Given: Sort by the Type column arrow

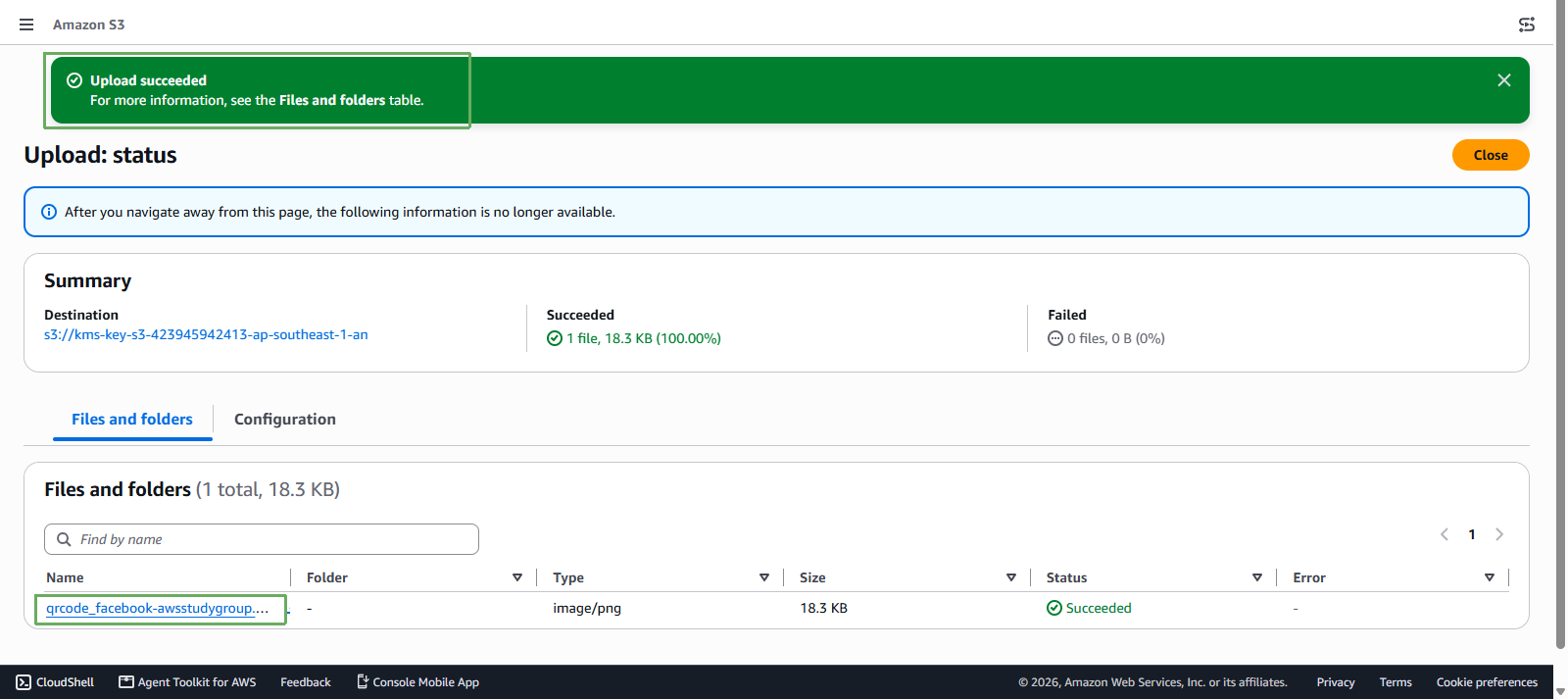Looking at the screenshot, I should click(x=764, y=577).
